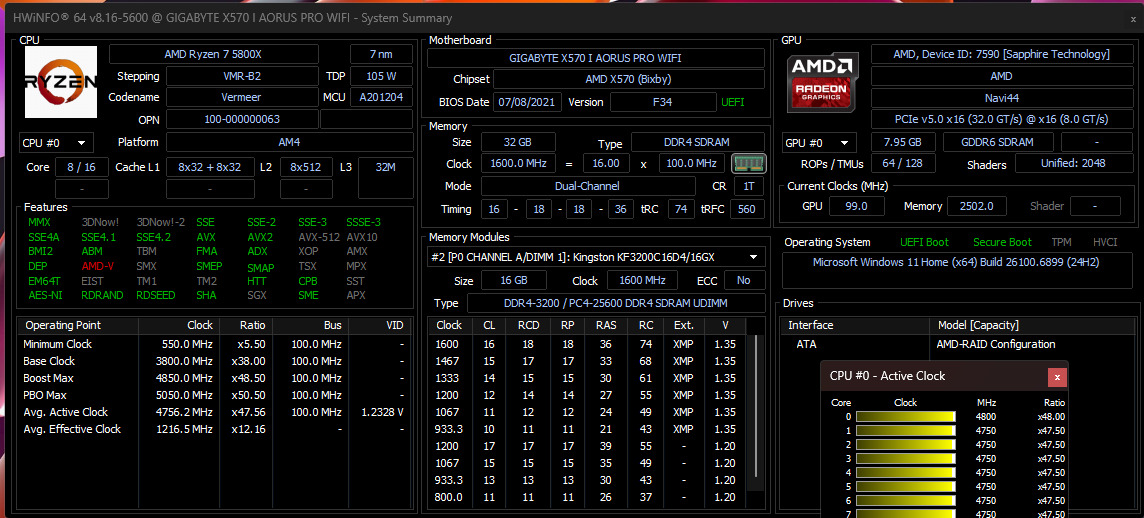Click the GPU clock 99.0 field
This screenshot has height=518, width=1144.
pos(855,206)
